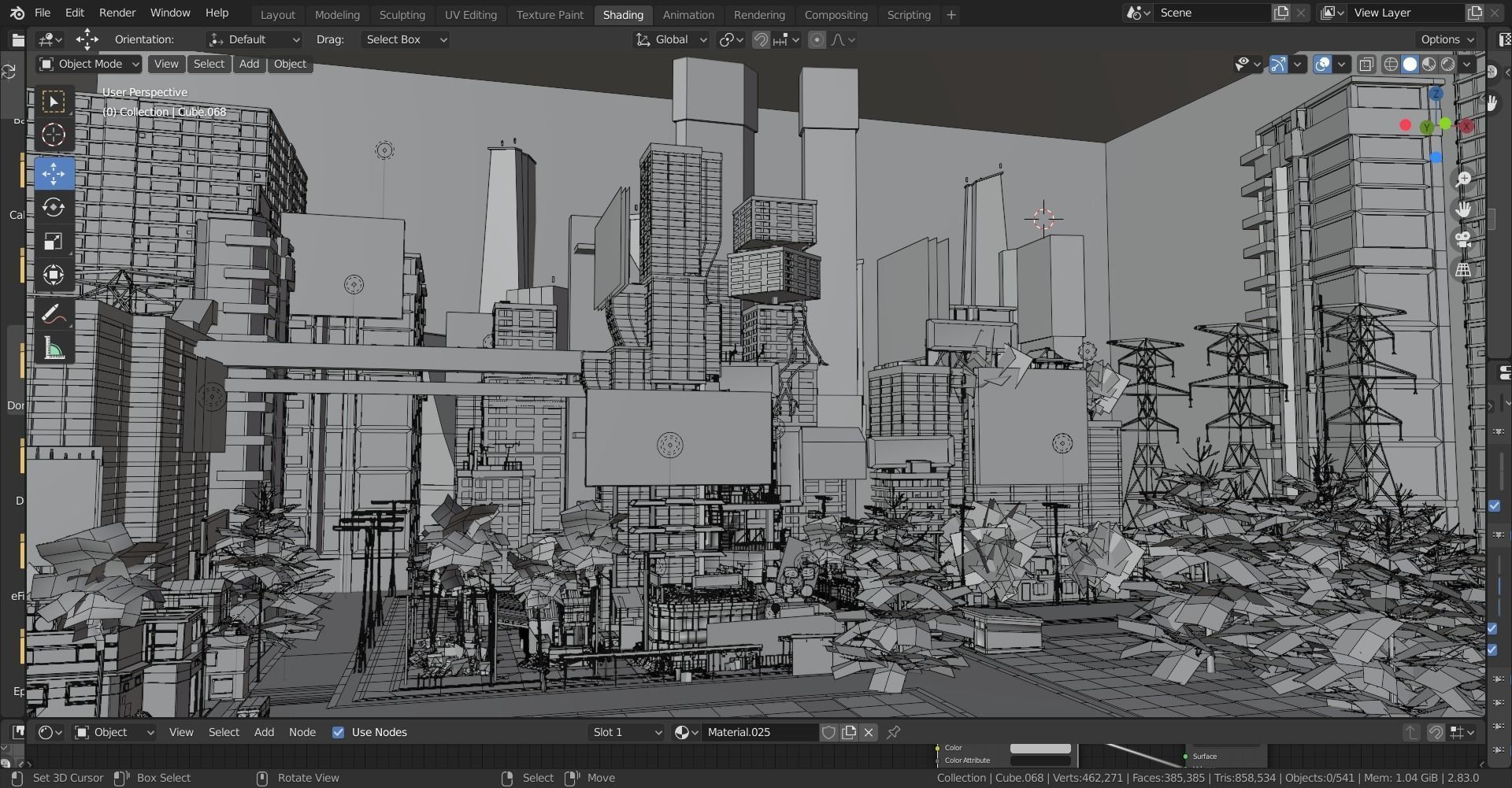Viewport: 1512px width, 788px height.
Task: Activate the Scale tool
Action: point(54,242)
